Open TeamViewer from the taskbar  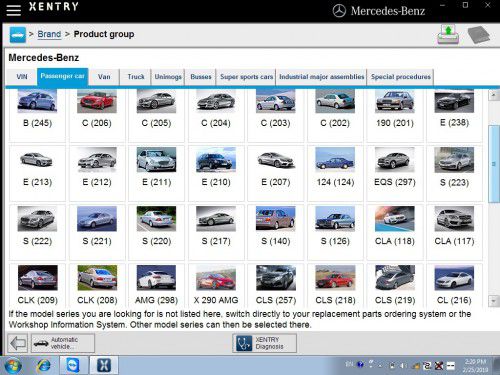pyautogui.click(x=73, y=365)
